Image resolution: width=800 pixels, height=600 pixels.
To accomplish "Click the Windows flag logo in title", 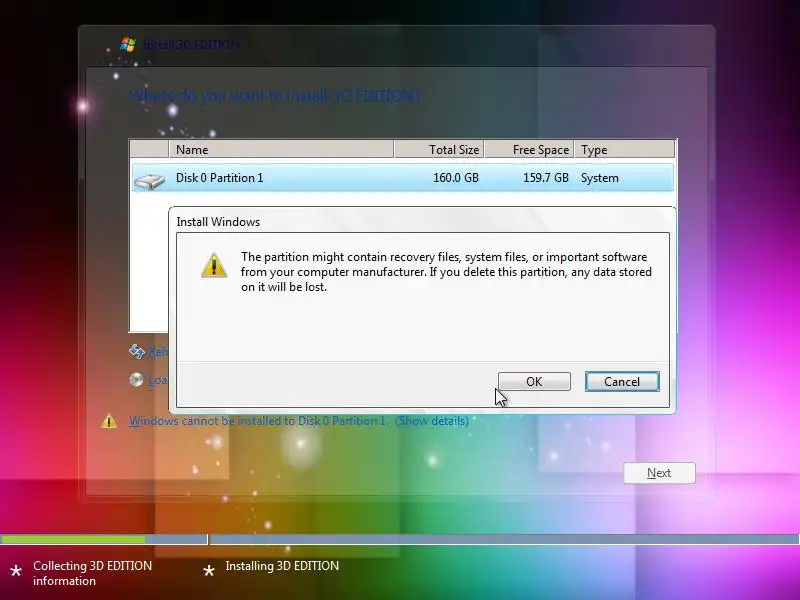I will pos(128,44).
